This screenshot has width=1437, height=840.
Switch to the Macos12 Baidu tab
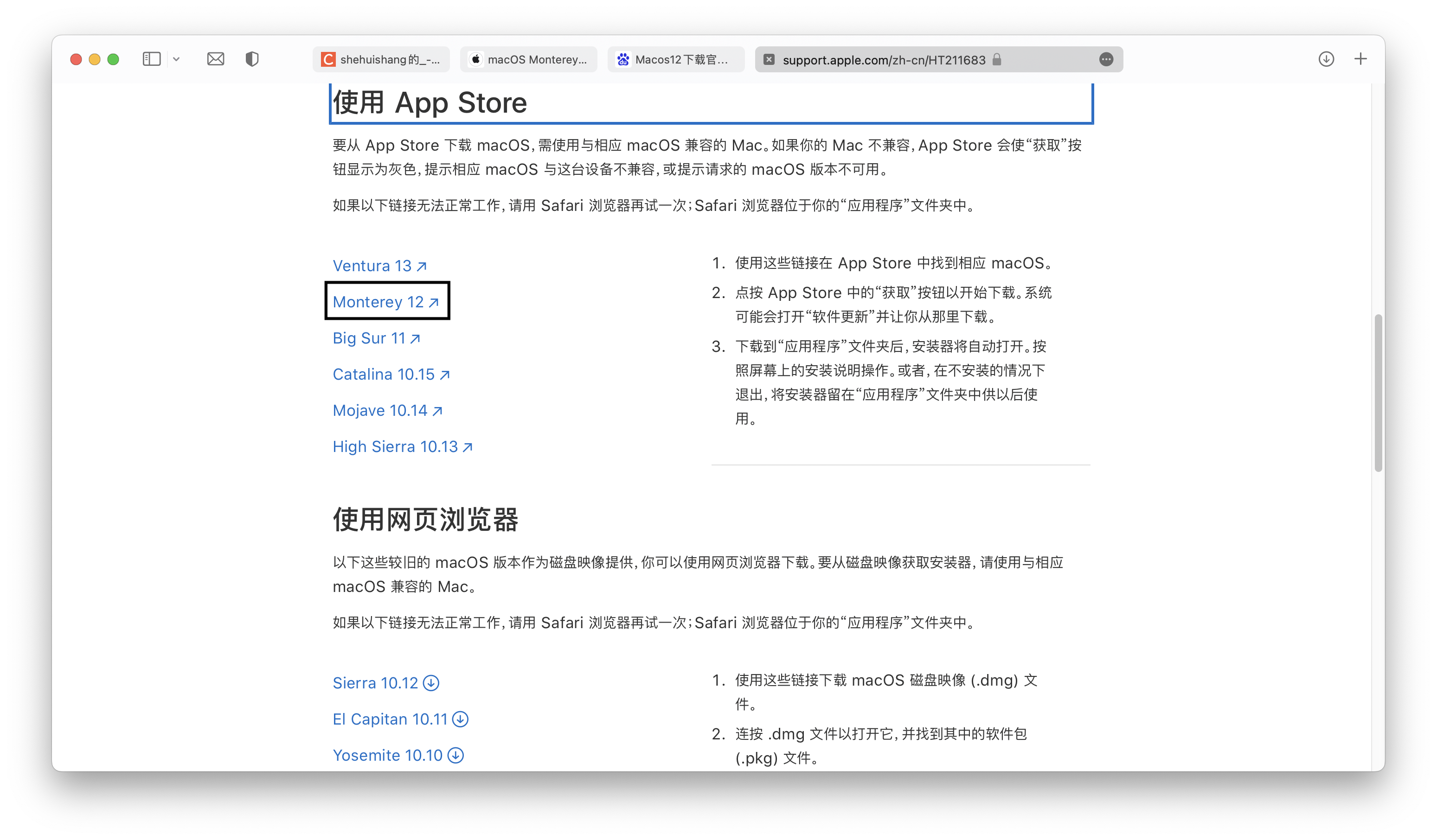click(x=676, y=59)
